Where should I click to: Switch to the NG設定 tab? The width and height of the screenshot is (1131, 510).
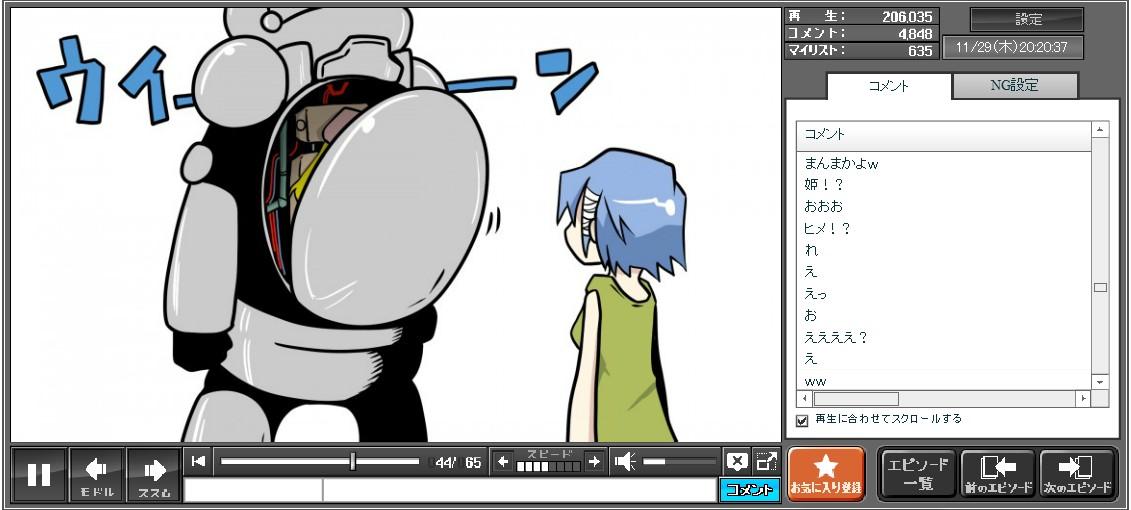point(1014,86)
